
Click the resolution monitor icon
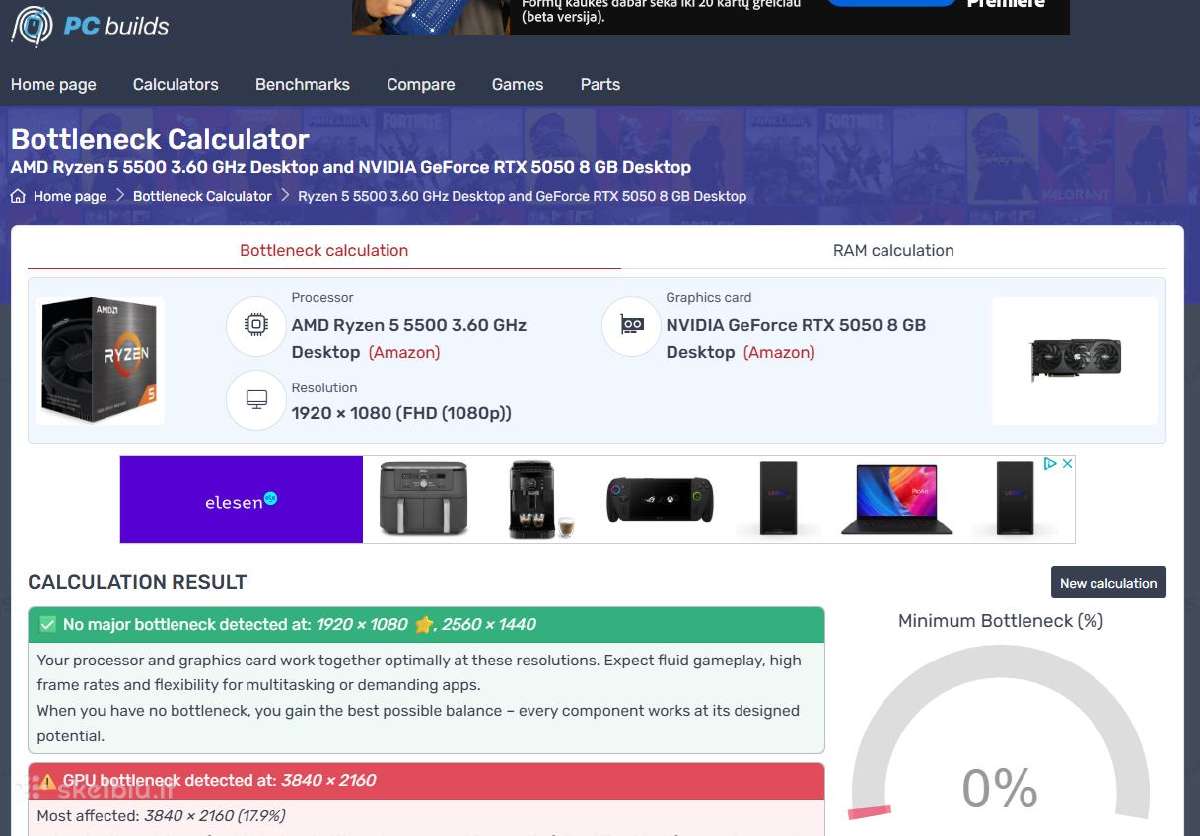pos(256,400)
